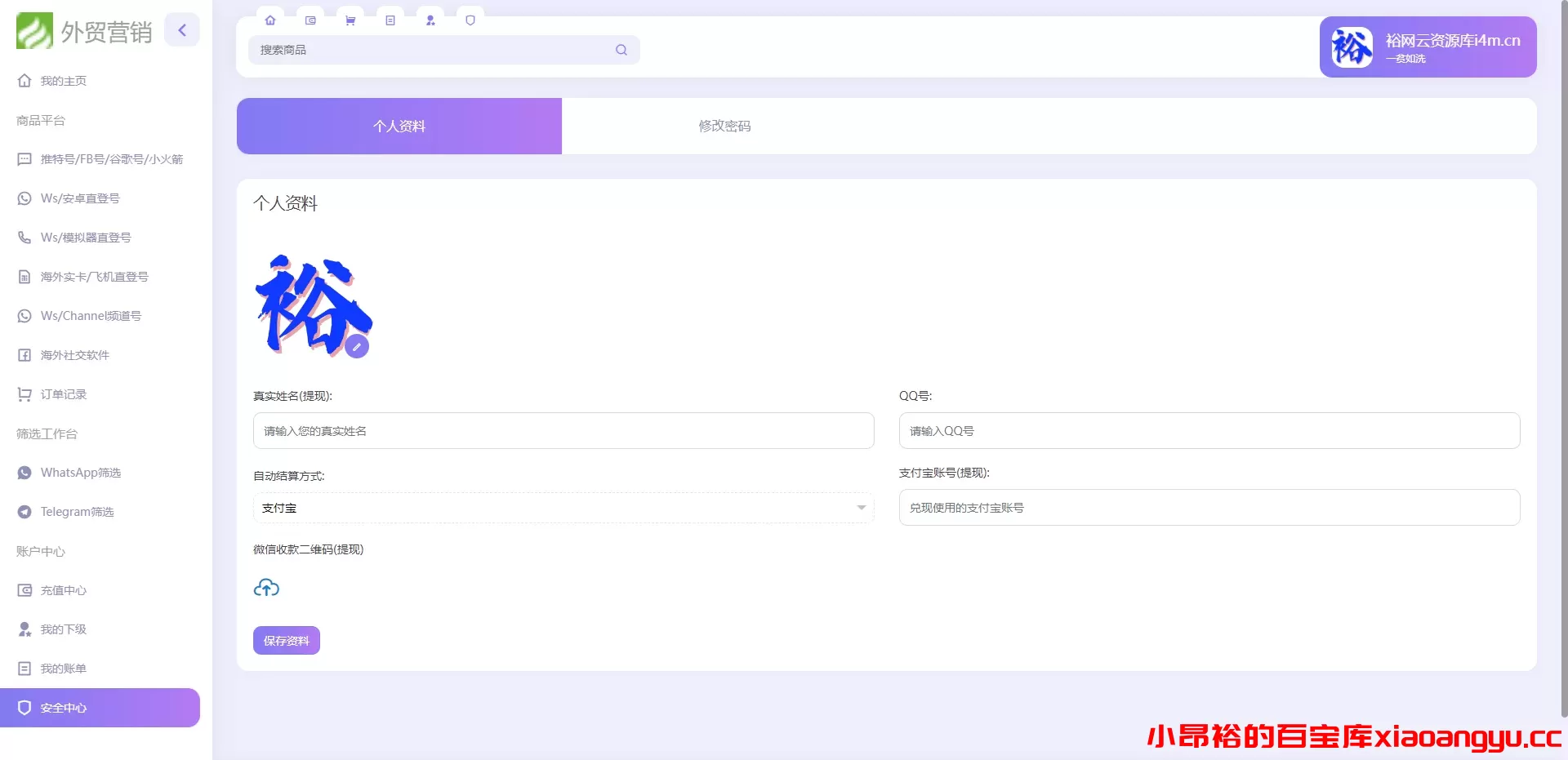Collapse the sidebar with the chevron button
Screen dimensions: 1568x760
[181, 29]
